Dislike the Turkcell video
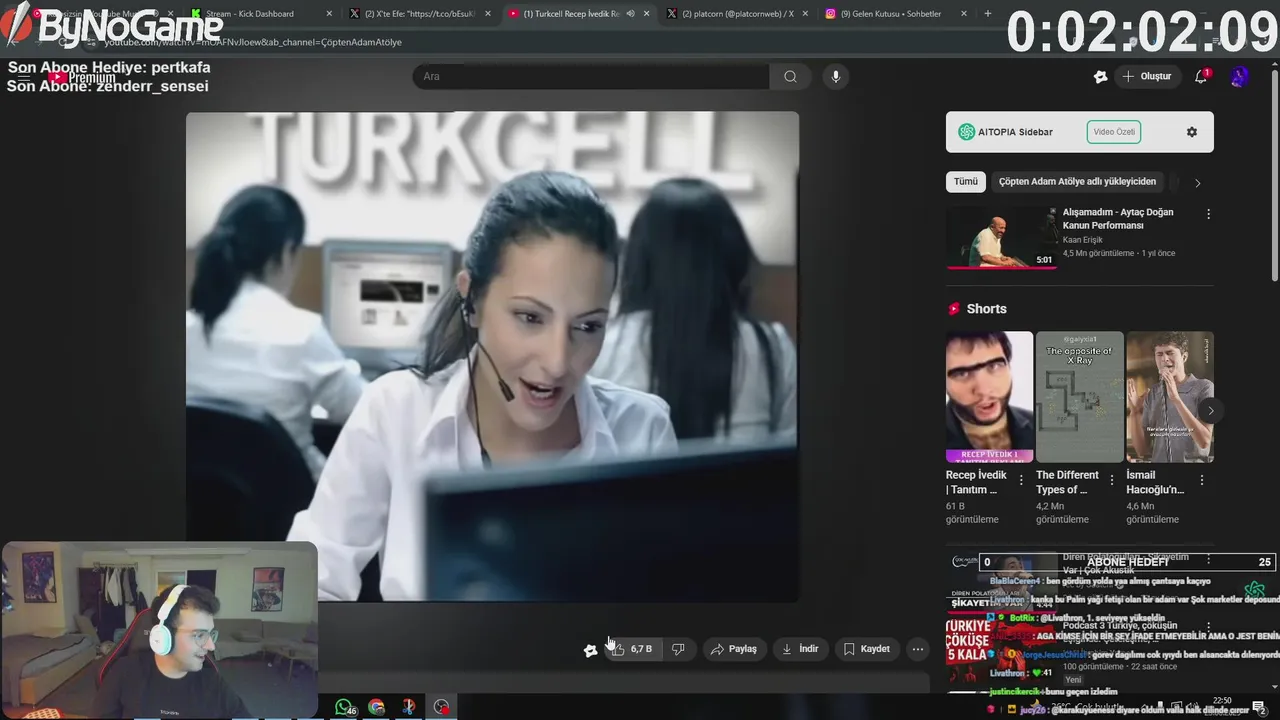The height and width of the screenshot is (720, 1280). (678, 649)
